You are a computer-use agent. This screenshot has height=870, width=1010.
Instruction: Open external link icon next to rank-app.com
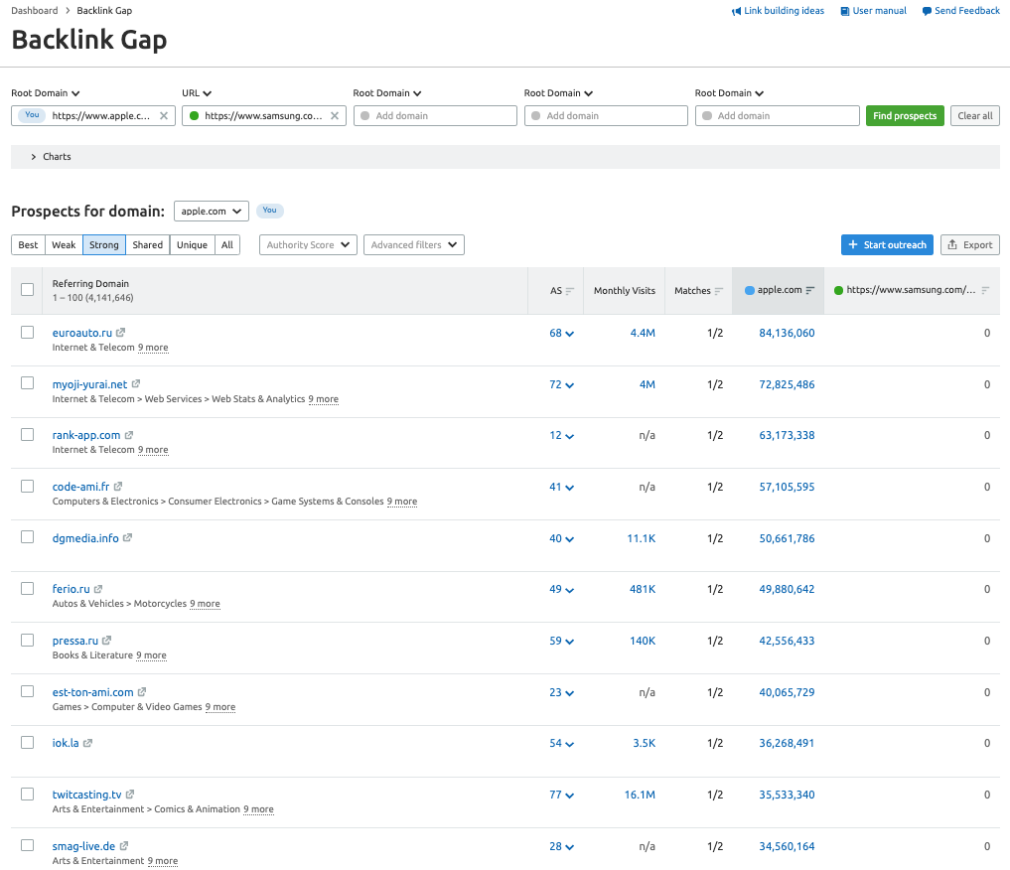(129, 435)
